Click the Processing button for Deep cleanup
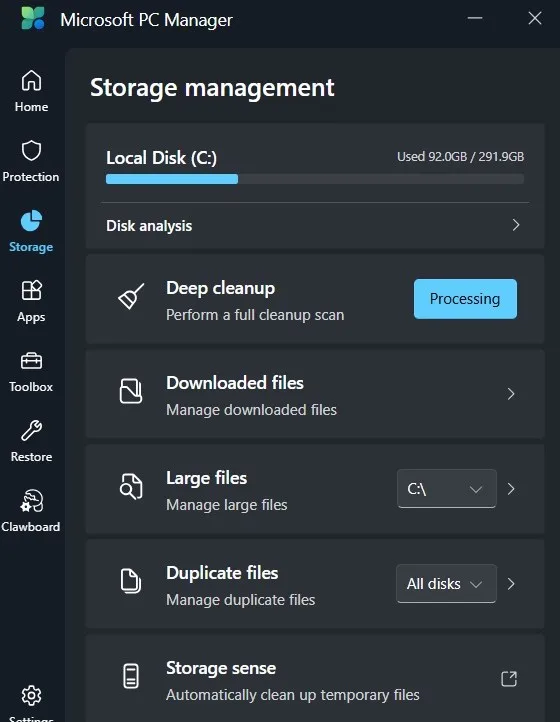 [465, 299]
